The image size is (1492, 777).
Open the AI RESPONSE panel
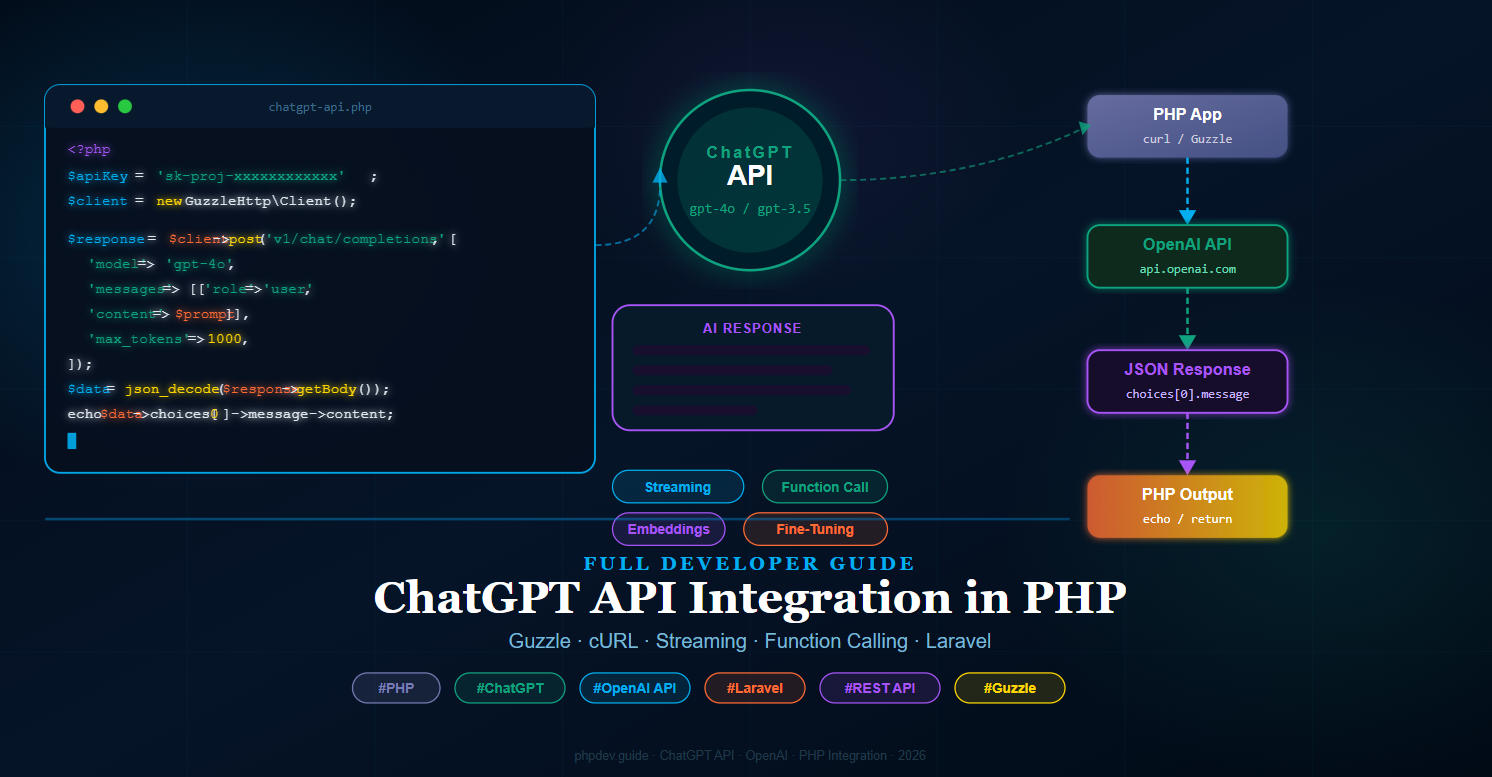(752, 367)
